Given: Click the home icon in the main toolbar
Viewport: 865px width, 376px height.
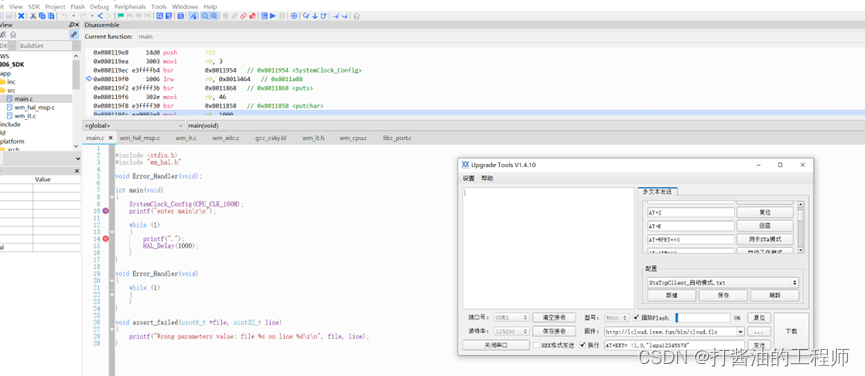Looking at the screenshot, I should (357, 16).
